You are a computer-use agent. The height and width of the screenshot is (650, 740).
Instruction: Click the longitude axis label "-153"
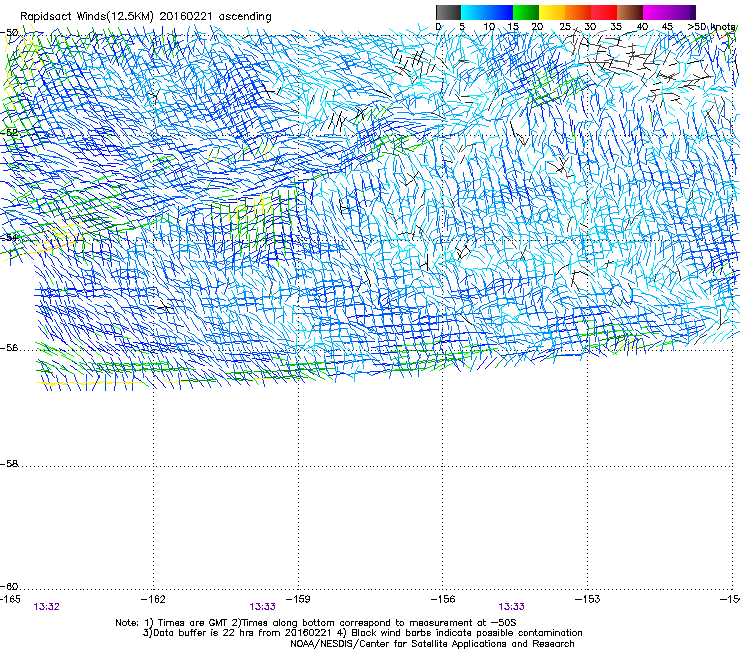588,599
